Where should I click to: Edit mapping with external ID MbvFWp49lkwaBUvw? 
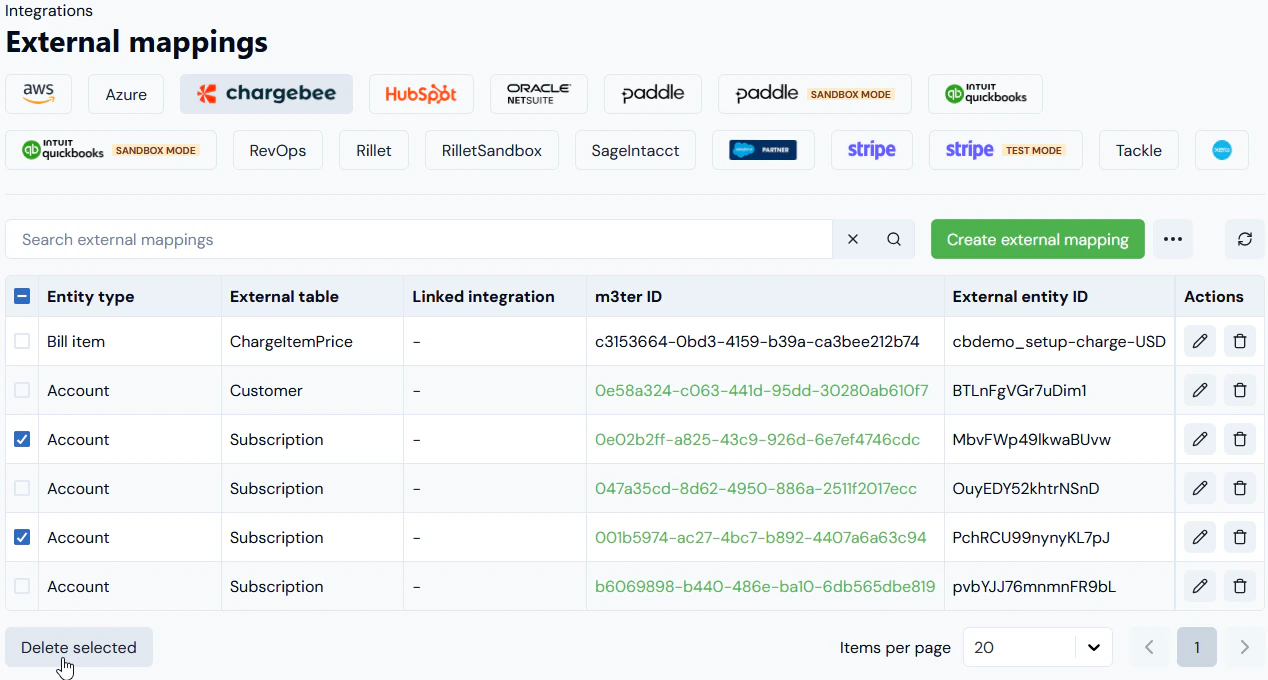click(x=1200, y=439)
